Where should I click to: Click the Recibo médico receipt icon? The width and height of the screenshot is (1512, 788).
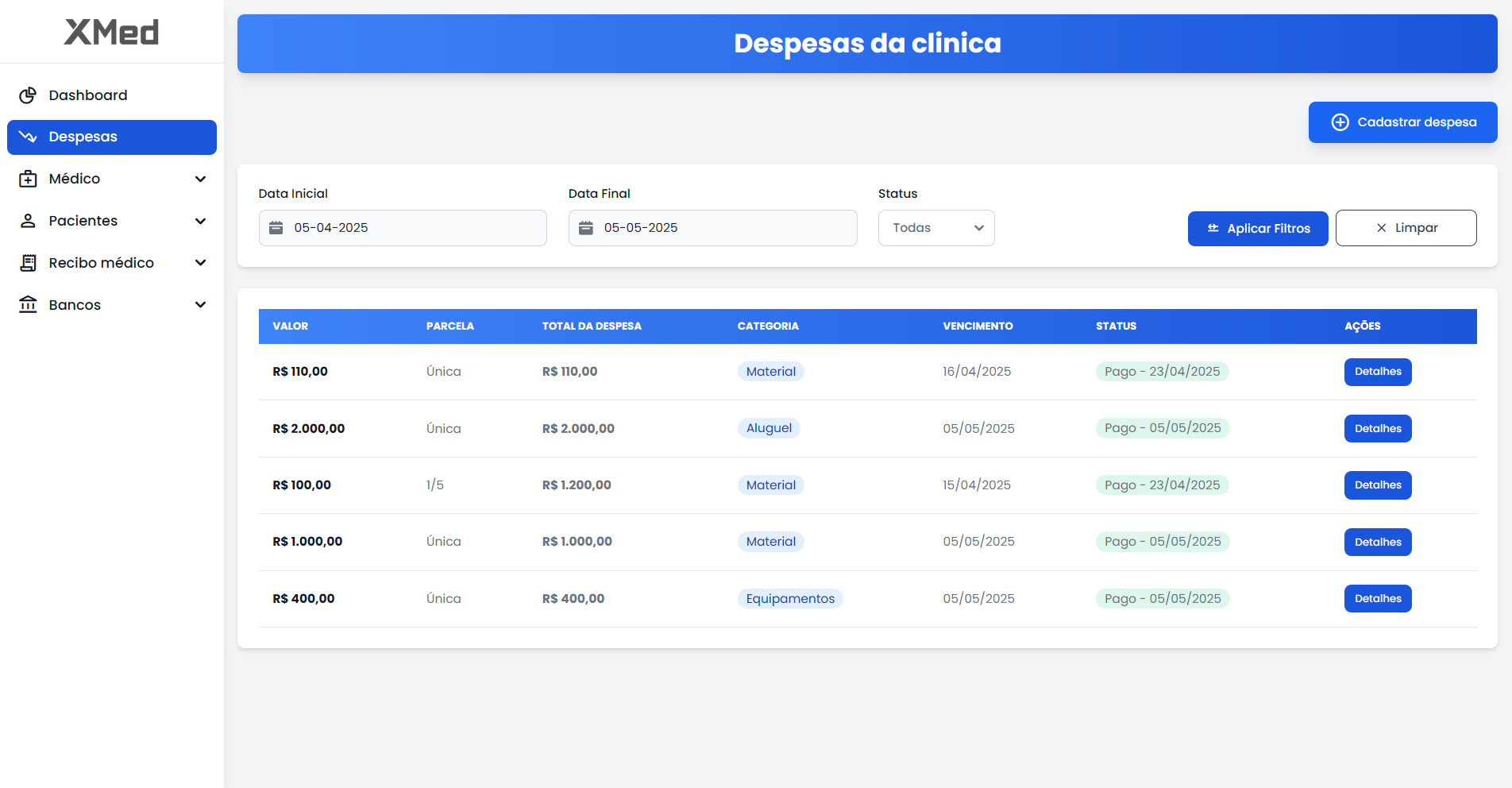coord(28,263)
